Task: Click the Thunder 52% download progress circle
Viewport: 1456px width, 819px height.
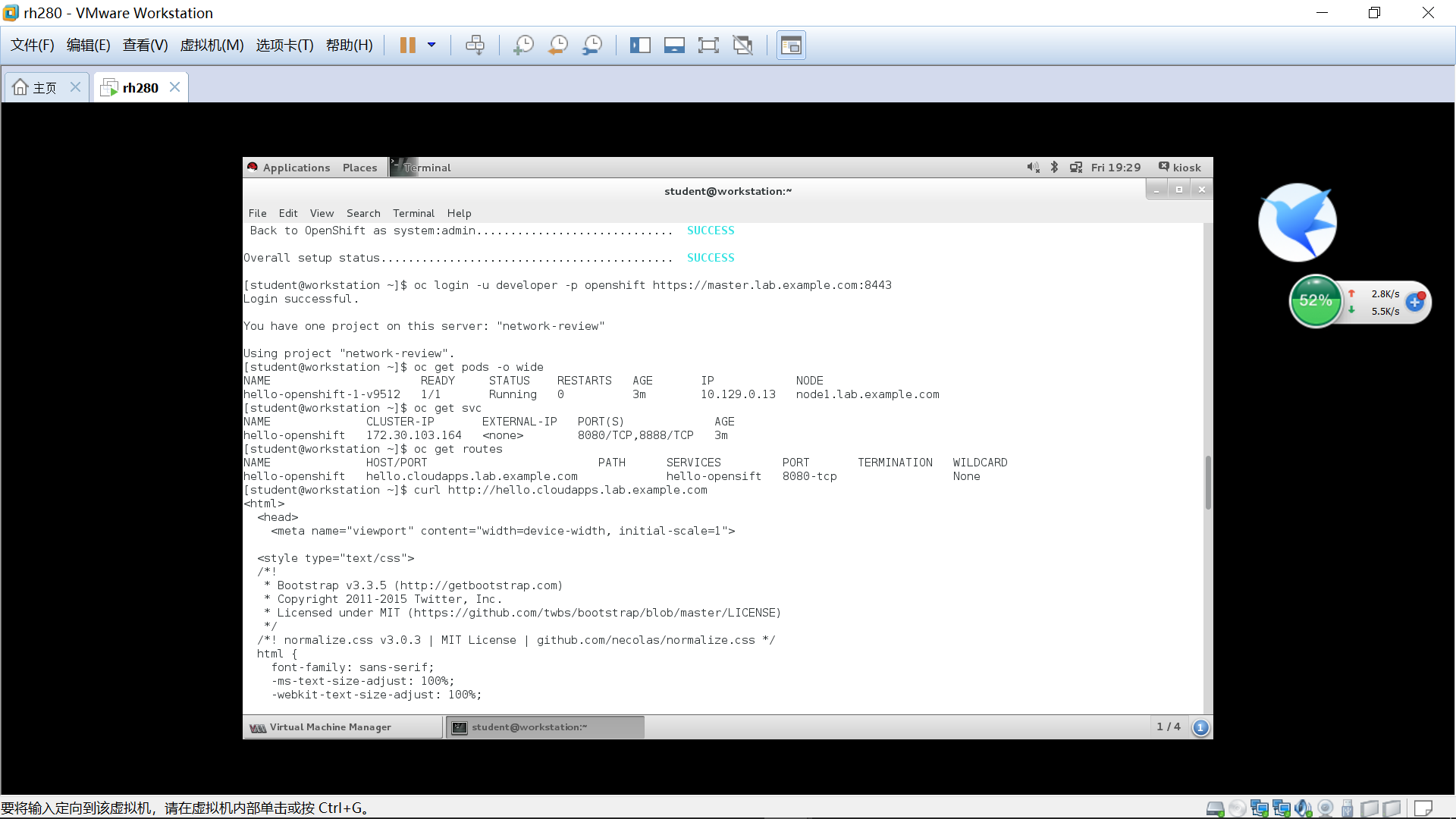Action: tap(1316, 301)
